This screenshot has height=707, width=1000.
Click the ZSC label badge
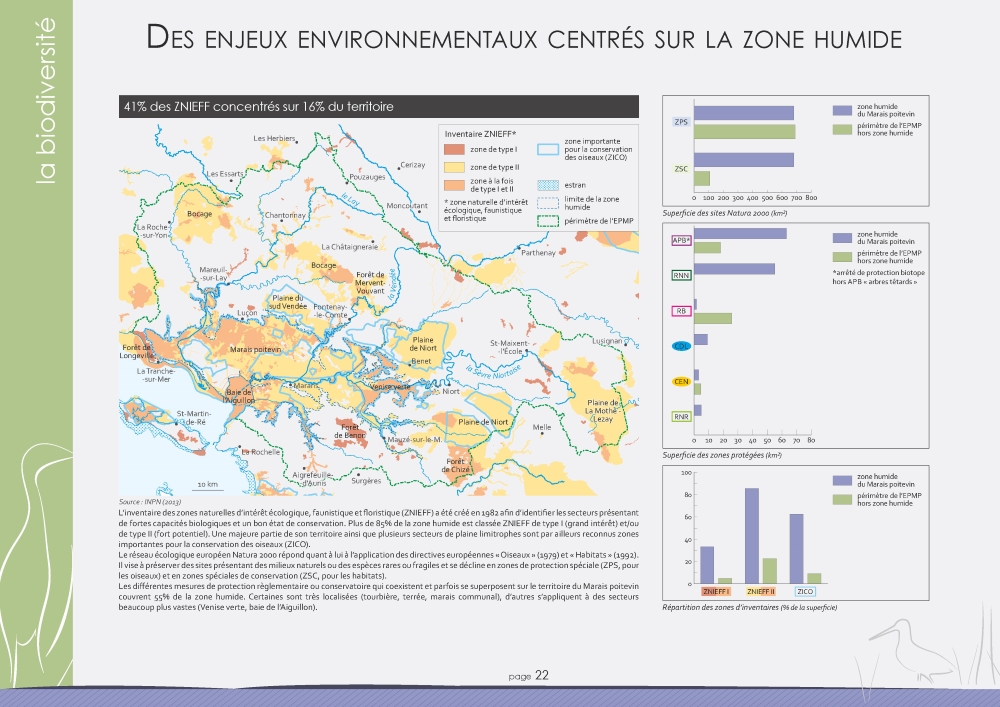coord(680,169)
